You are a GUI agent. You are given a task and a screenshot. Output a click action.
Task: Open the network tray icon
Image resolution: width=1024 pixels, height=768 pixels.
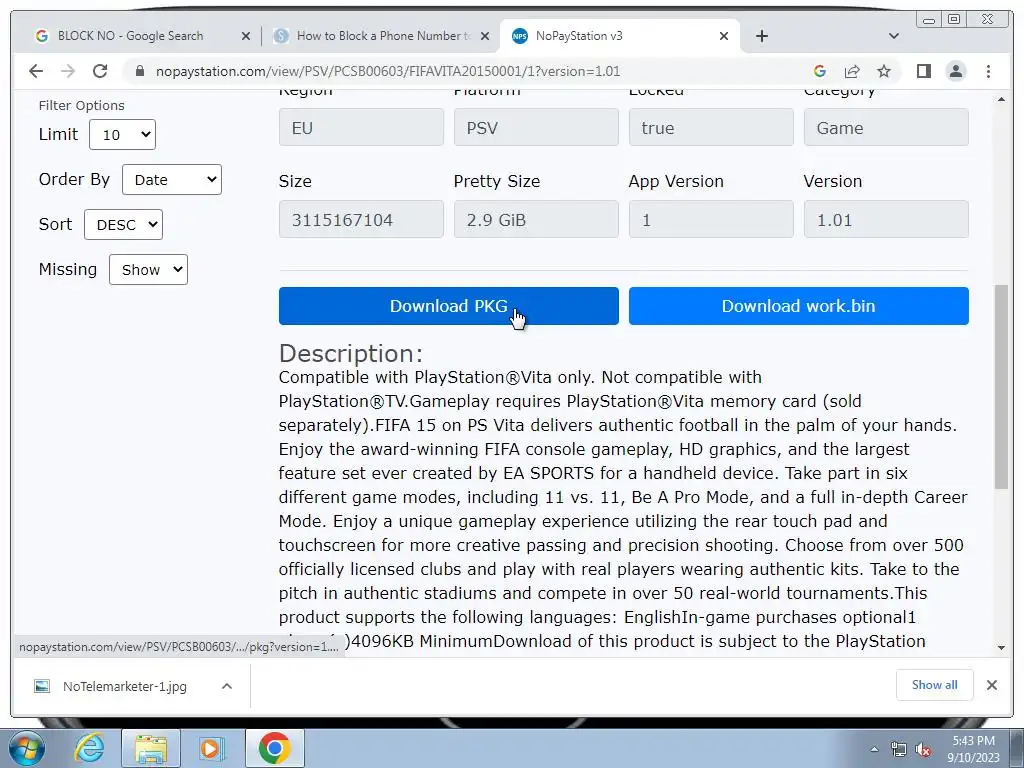[x=899, y=750]
